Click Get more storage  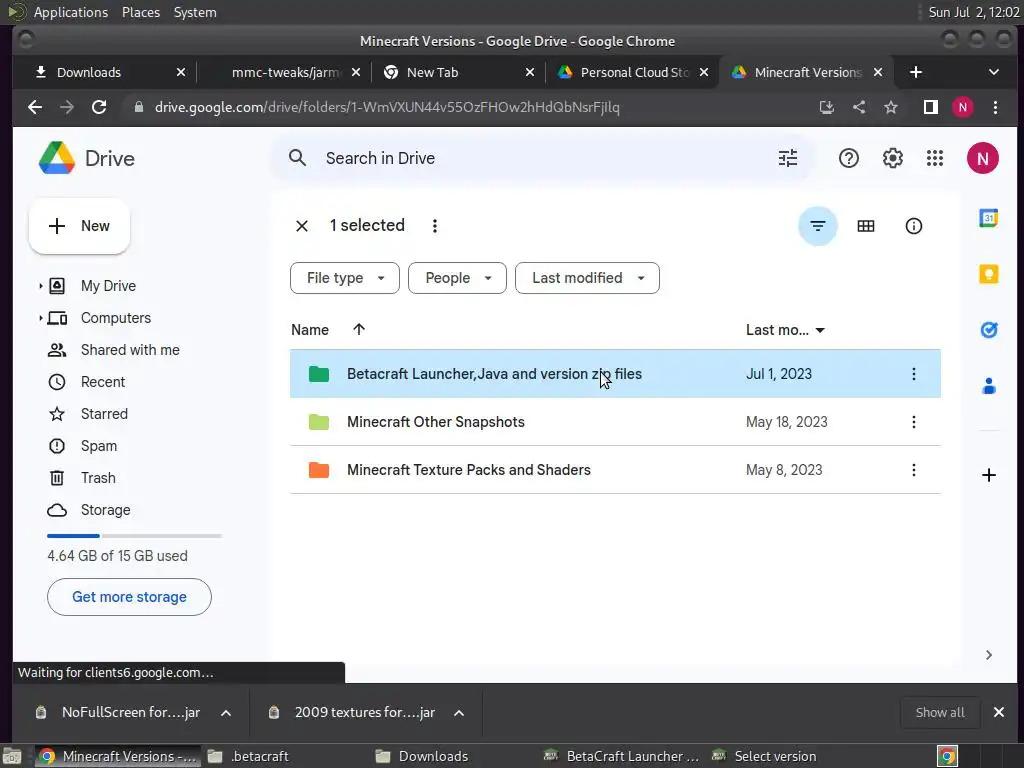click(x=129, y=597)
